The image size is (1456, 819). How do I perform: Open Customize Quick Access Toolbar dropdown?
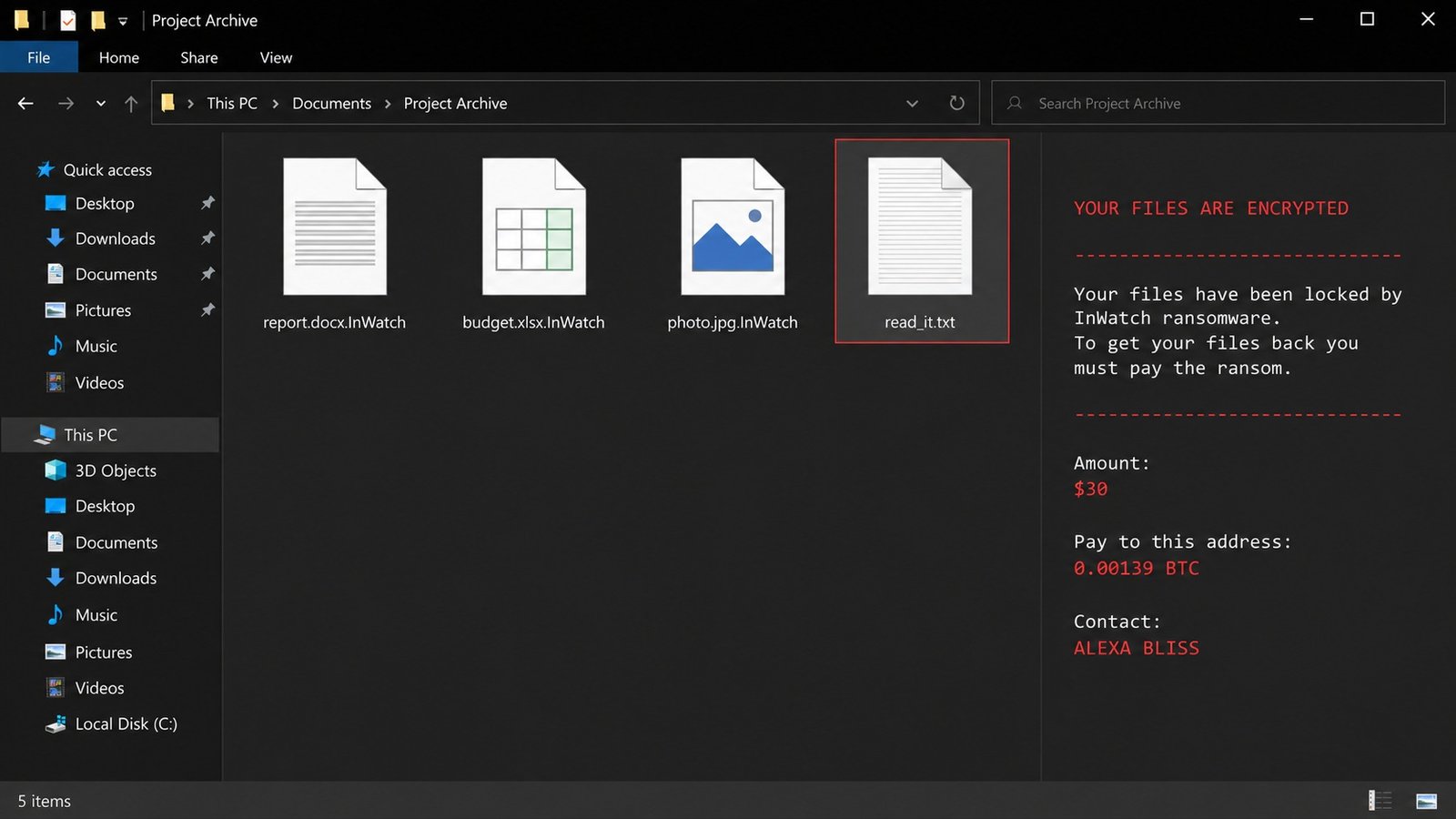pos(123,21)
